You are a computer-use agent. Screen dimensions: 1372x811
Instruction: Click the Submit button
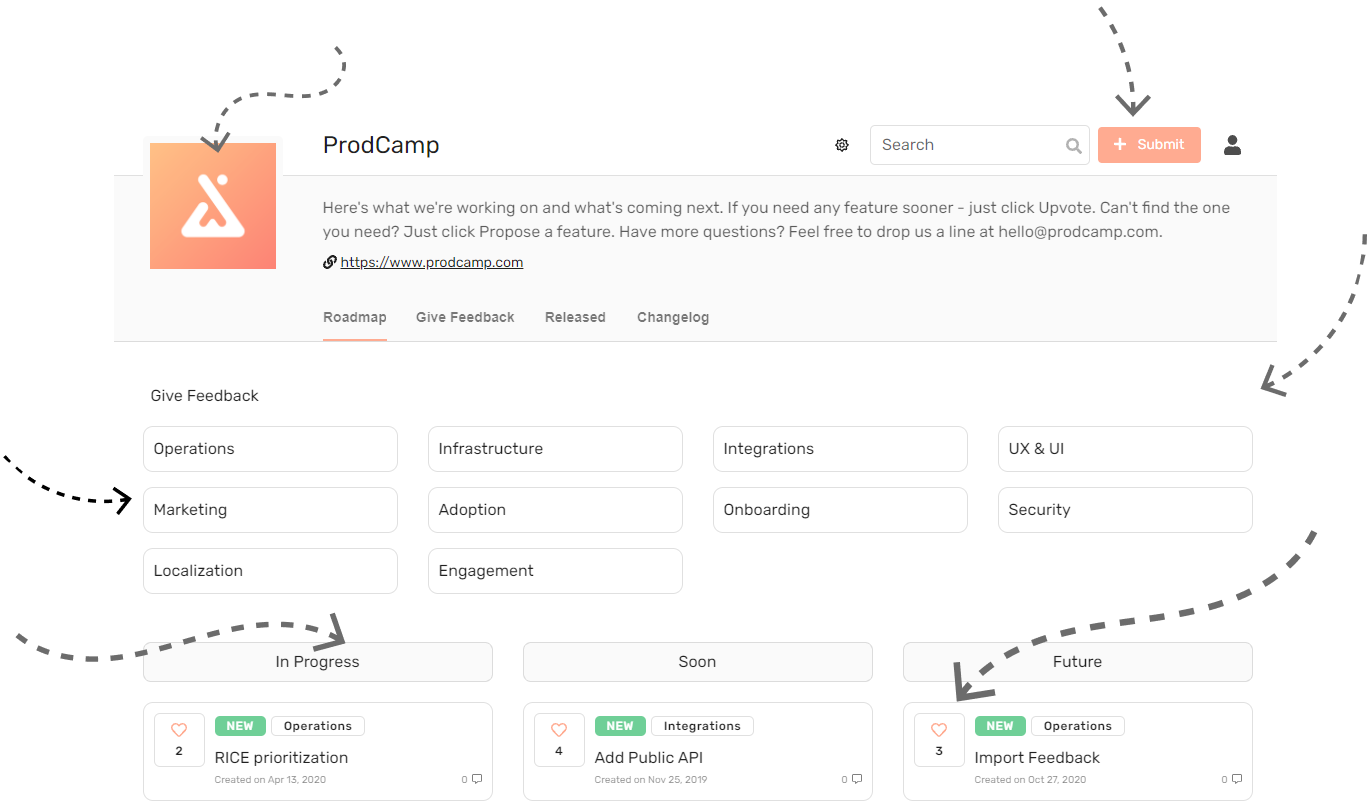point(1149,145)
